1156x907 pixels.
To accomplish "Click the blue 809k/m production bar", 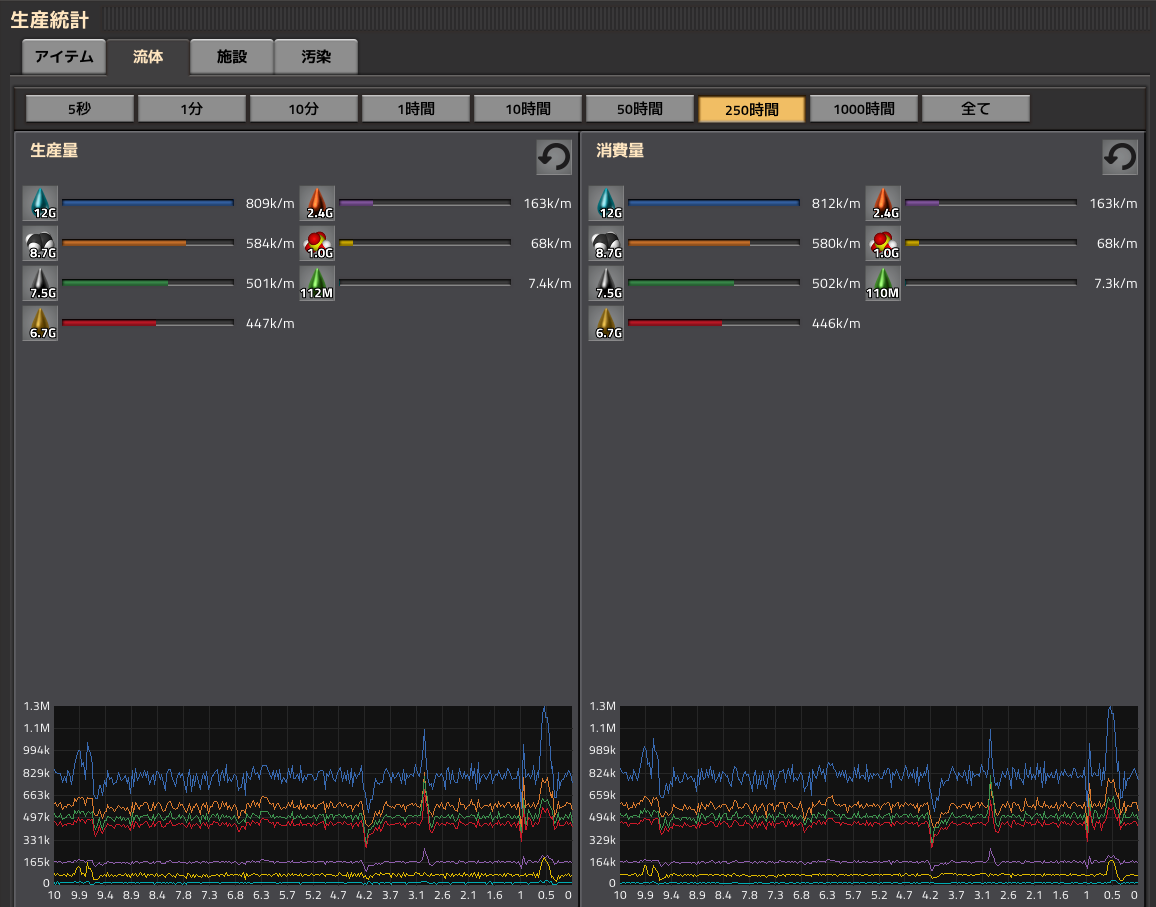I will pyautogui.click(x=148, y=203).
